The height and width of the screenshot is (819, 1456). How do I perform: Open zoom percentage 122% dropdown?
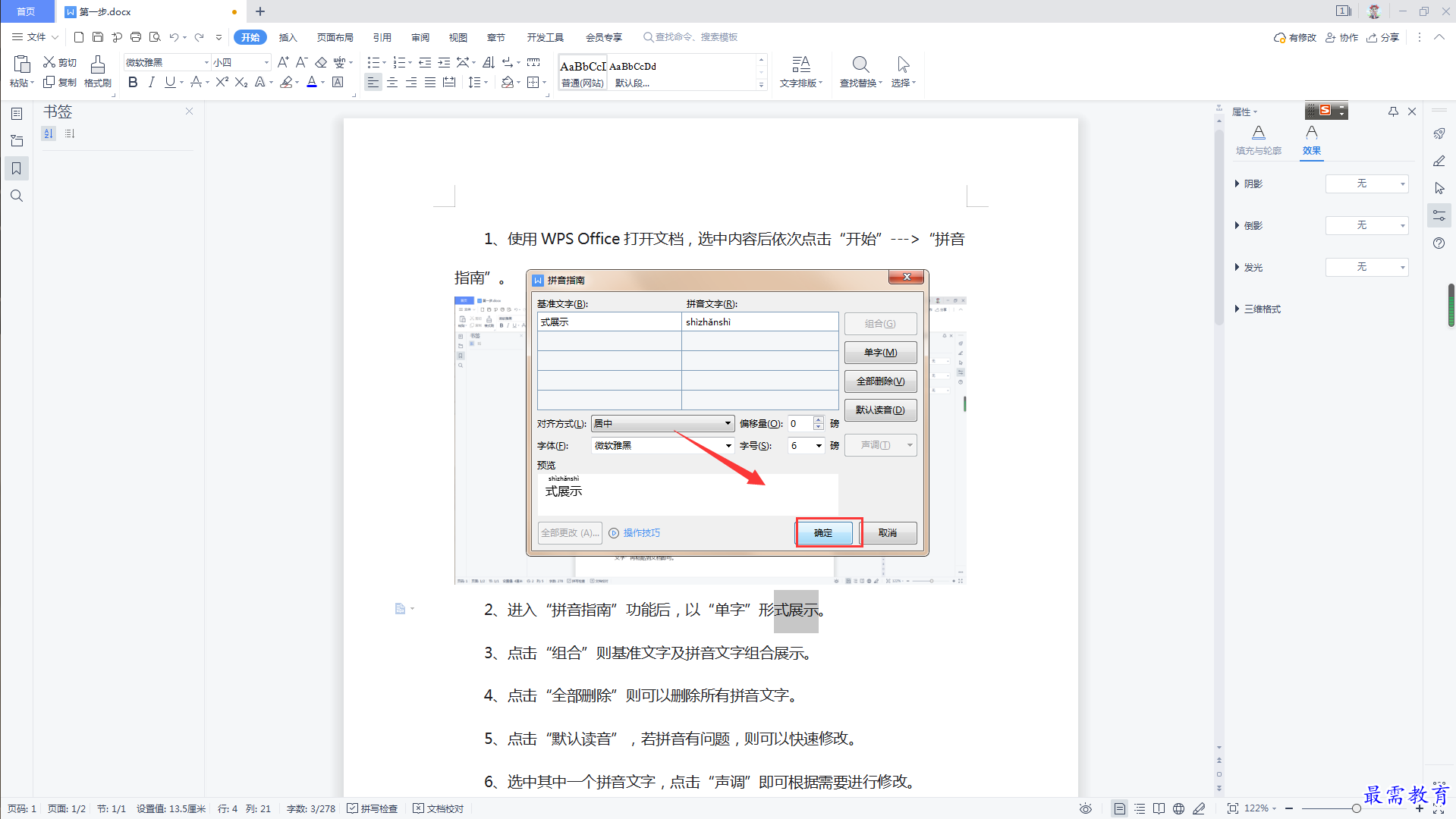pos(1260,808)
